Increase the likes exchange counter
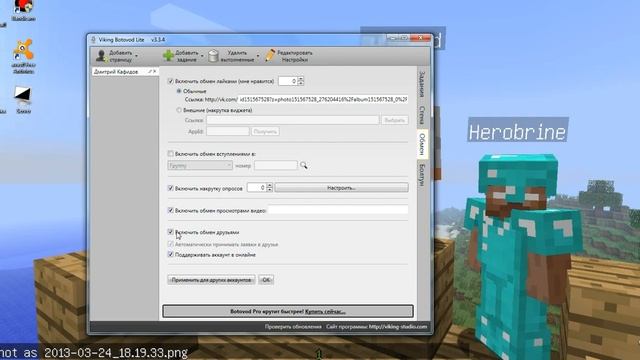640x360 pixels. (x=301, y=79)
